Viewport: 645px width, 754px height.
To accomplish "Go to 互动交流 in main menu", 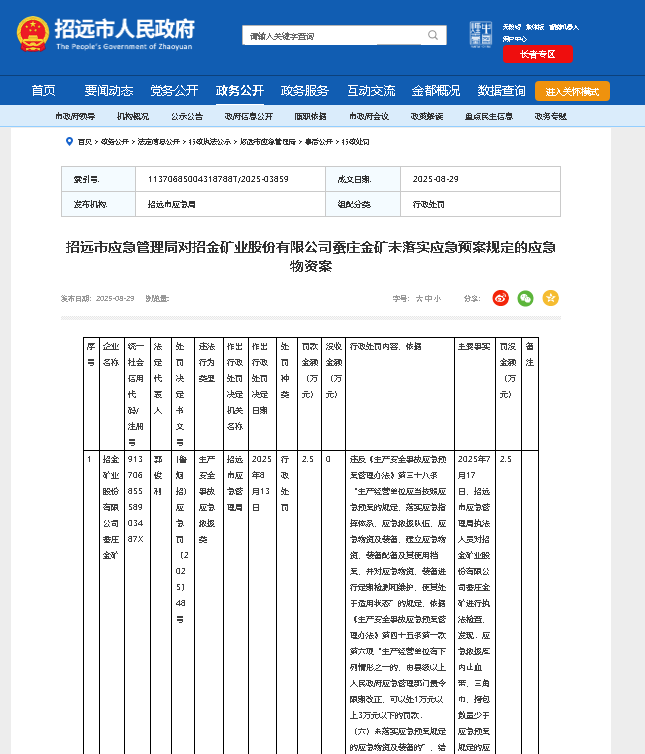I will [x=371, y=91].
